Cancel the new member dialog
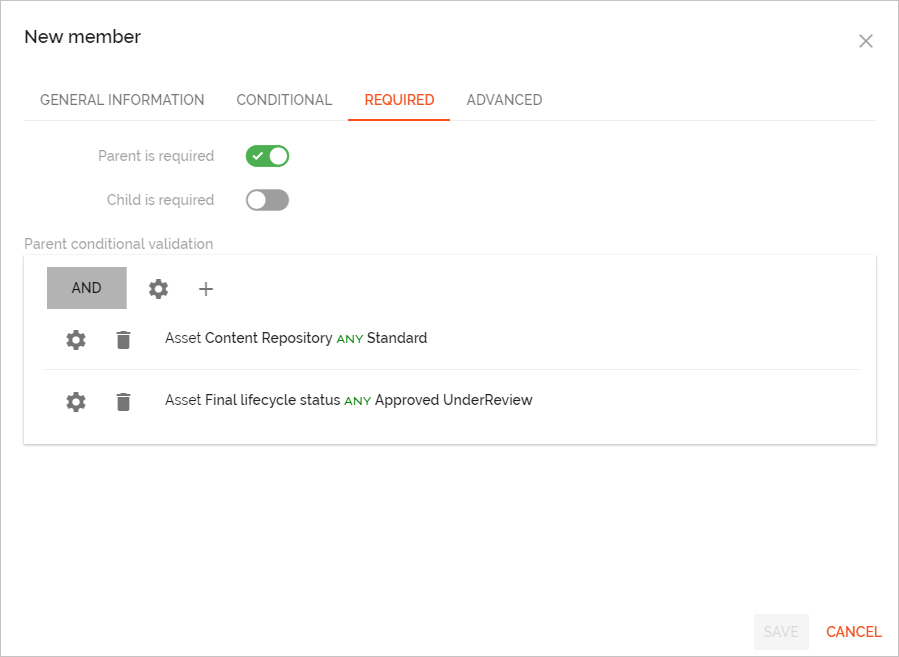 click(x=853, y=631)
